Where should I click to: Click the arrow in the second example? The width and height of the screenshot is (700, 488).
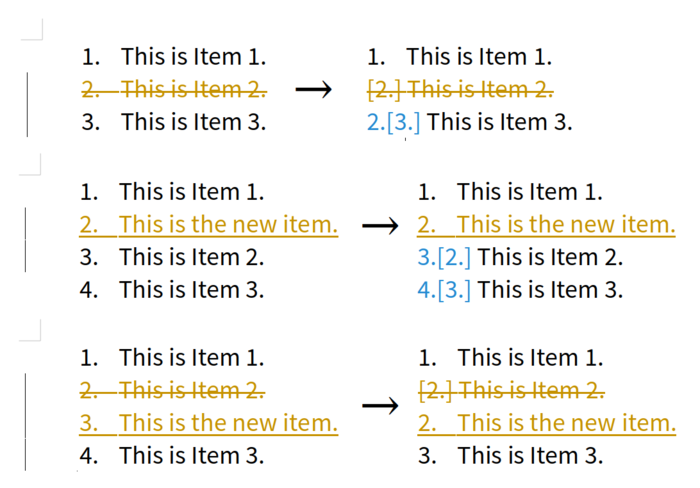[379, 225]
